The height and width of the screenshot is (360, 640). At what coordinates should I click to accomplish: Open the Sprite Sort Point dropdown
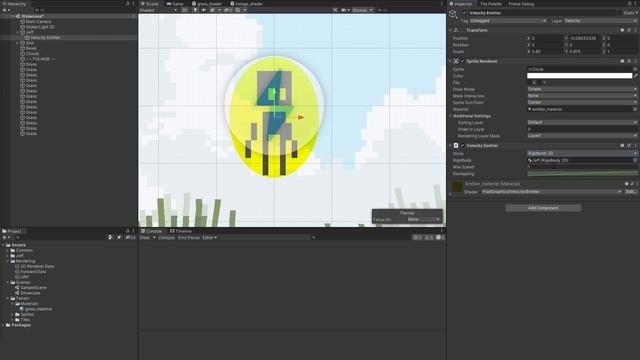tap(582, 102)
